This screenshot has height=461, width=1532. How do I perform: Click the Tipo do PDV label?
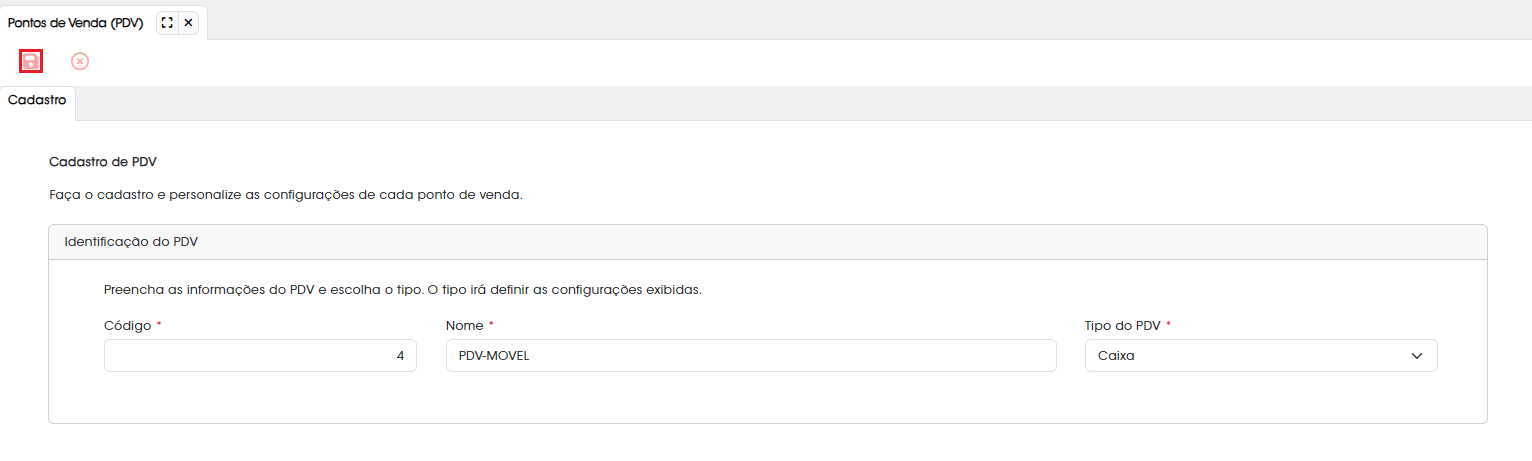[1123, 326]
